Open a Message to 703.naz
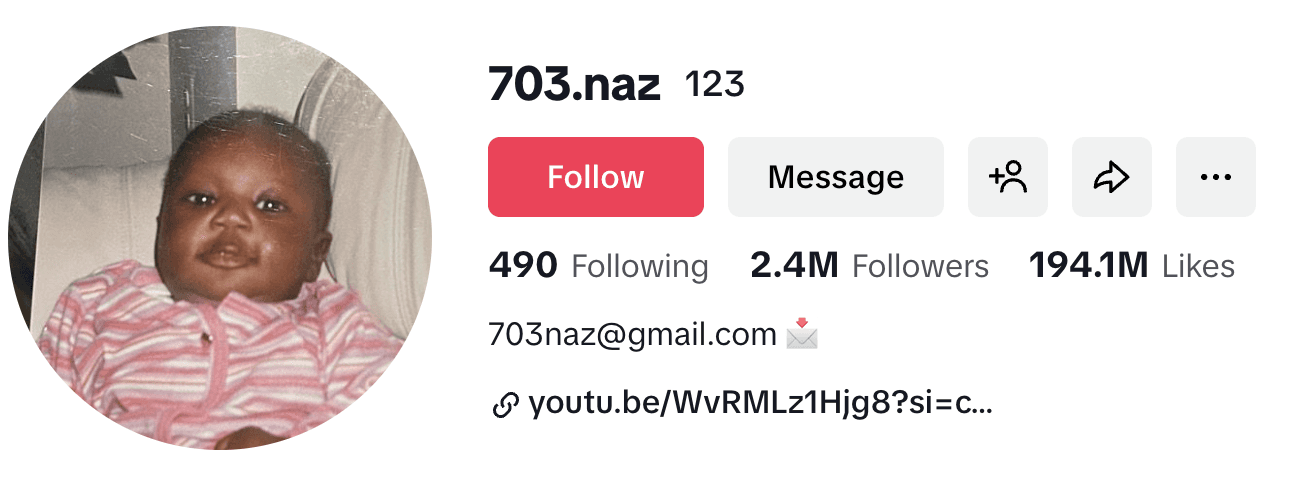Screen dimensions: 1290x482 [x=836, y=177]
